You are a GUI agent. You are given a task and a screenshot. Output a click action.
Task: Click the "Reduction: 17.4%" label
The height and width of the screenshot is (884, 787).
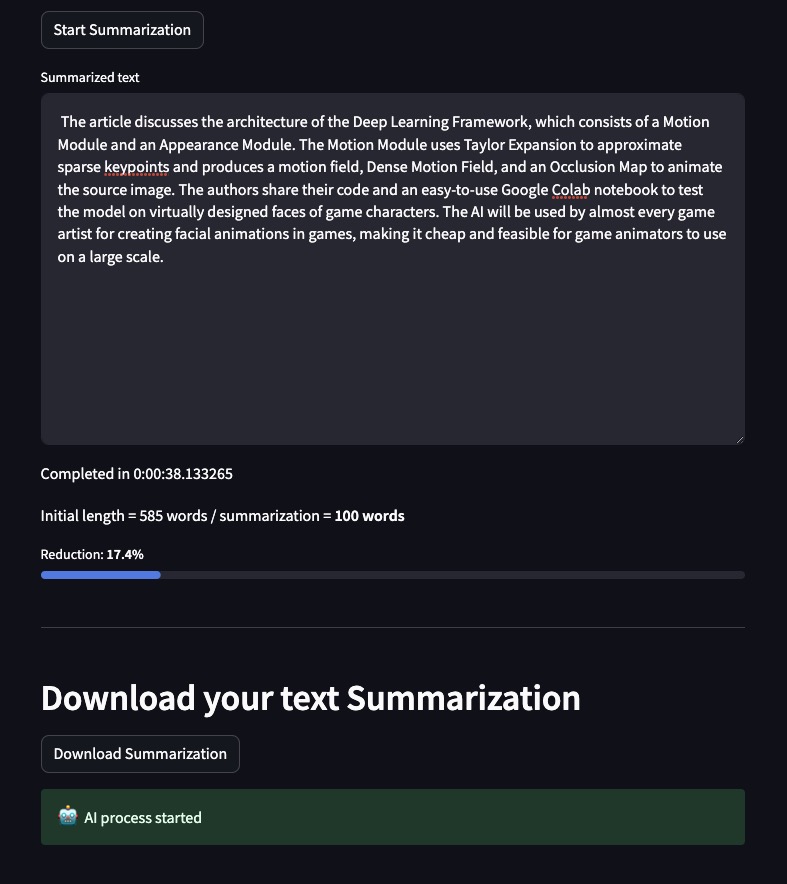pyautogui.click(x=92, y=554)
